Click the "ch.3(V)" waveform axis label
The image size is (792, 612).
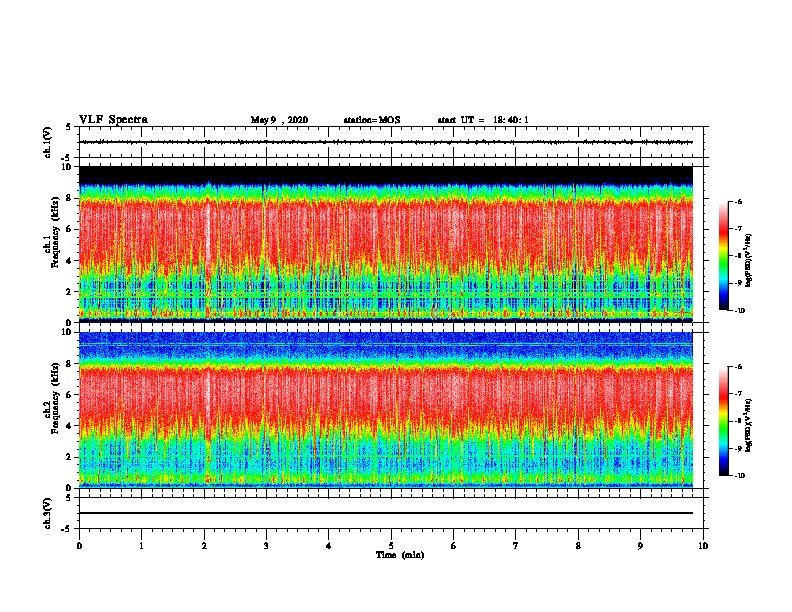(x=47, y=513)
